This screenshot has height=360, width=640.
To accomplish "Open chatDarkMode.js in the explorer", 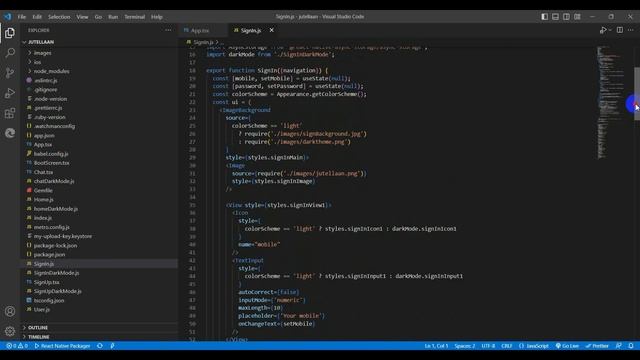I will click(x=54, y=181).
